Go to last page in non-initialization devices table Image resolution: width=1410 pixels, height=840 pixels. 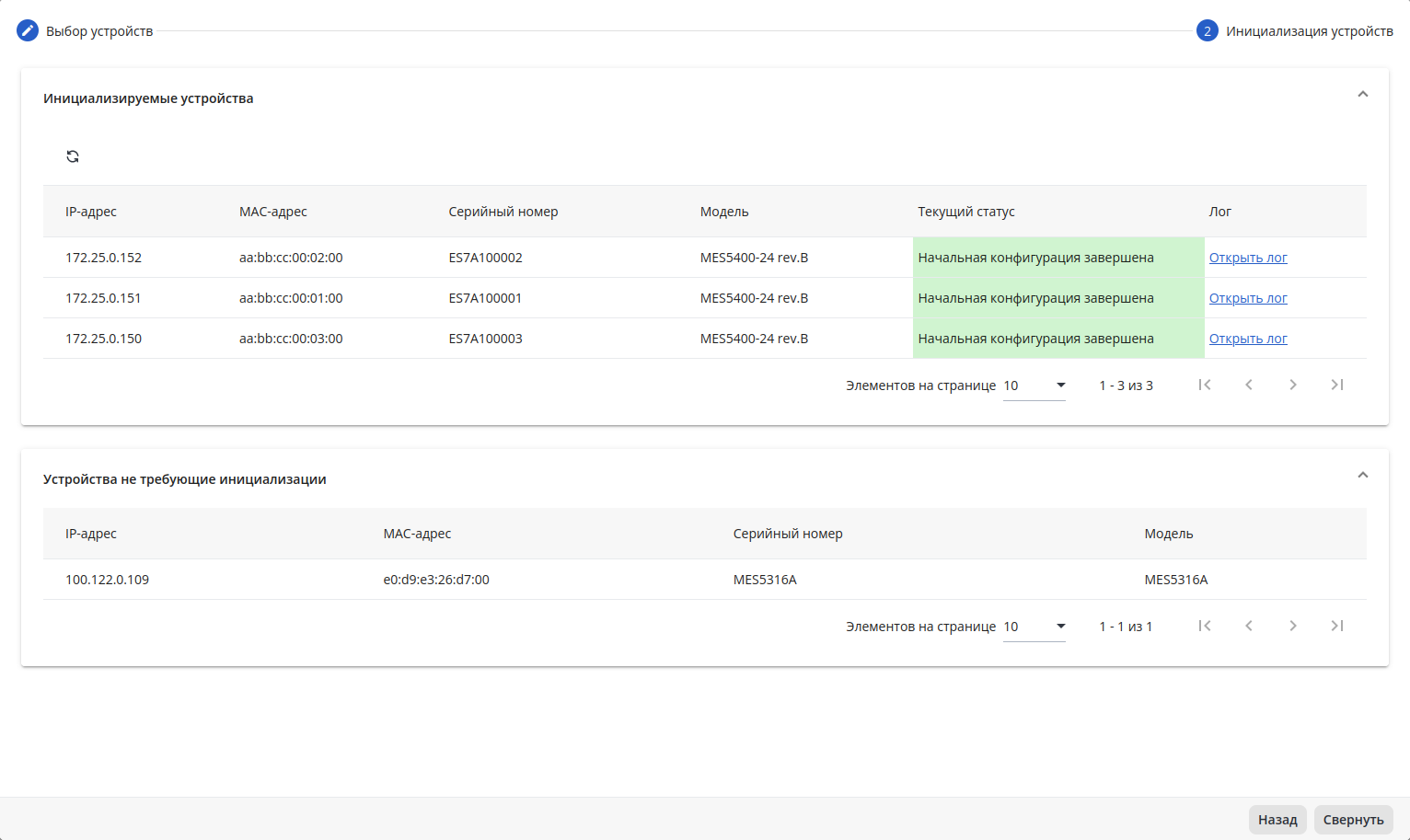(1337, 626)
